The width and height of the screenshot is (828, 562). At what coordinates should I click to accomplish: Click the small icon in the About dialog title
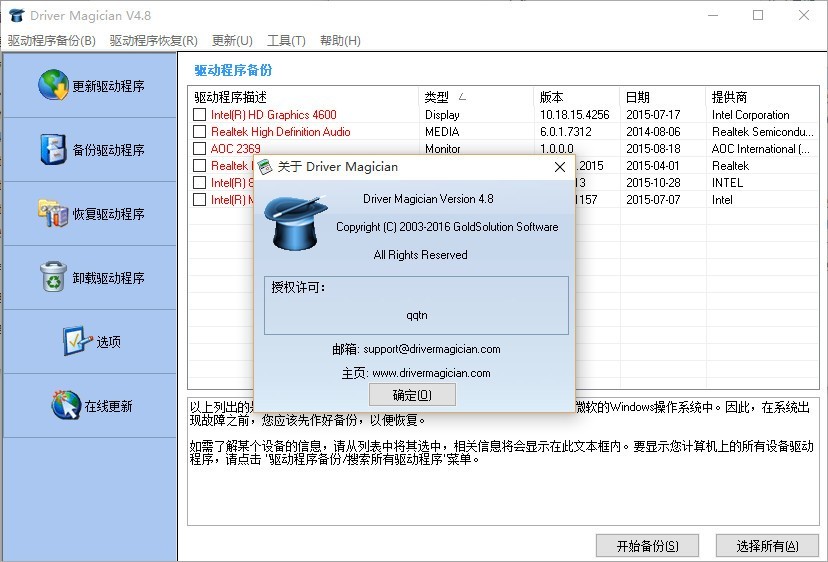click(265, 167)
